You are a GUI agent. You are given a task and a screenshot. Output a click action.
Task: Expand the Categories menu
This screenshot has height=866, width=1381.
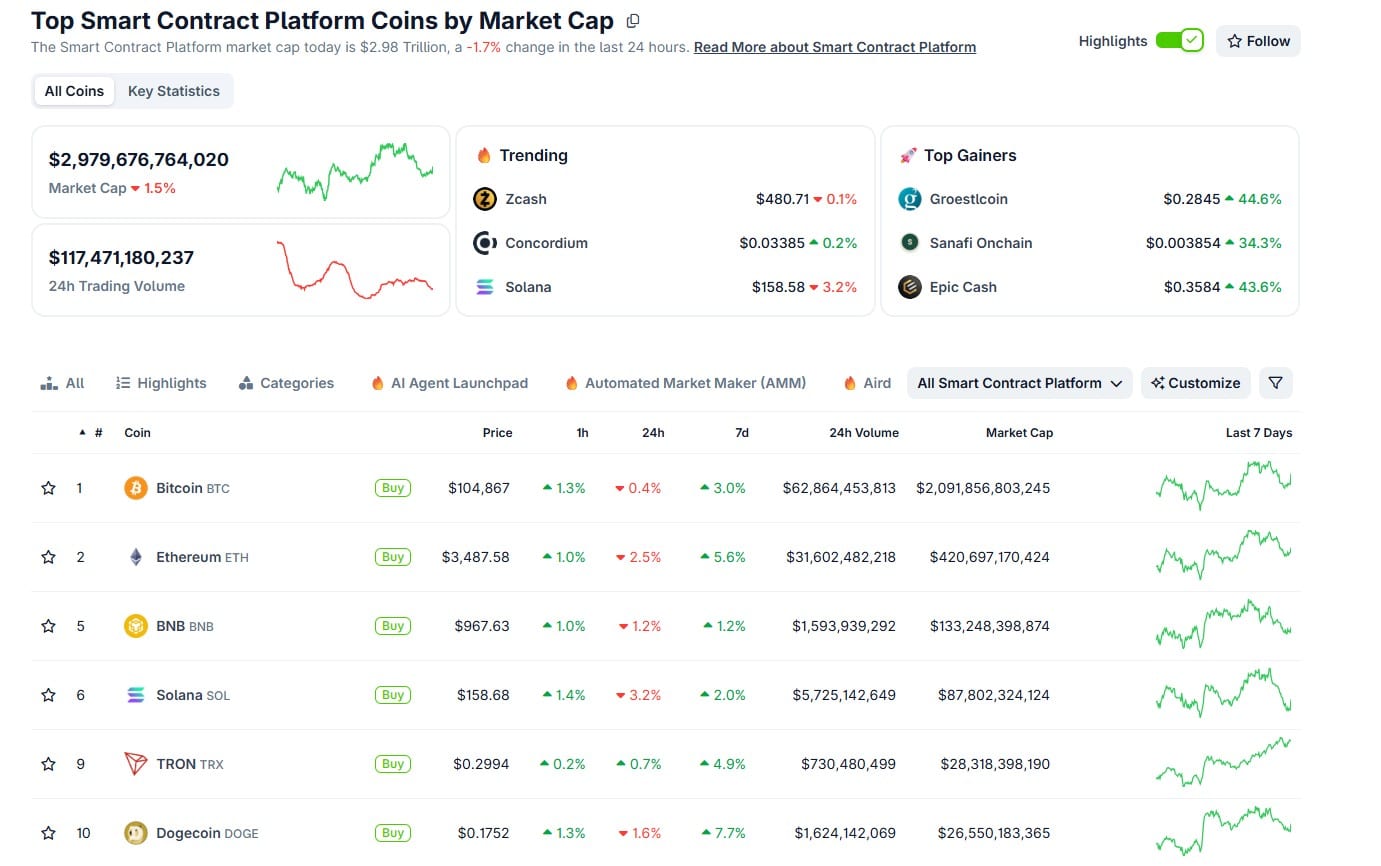[x=287, y=382]
